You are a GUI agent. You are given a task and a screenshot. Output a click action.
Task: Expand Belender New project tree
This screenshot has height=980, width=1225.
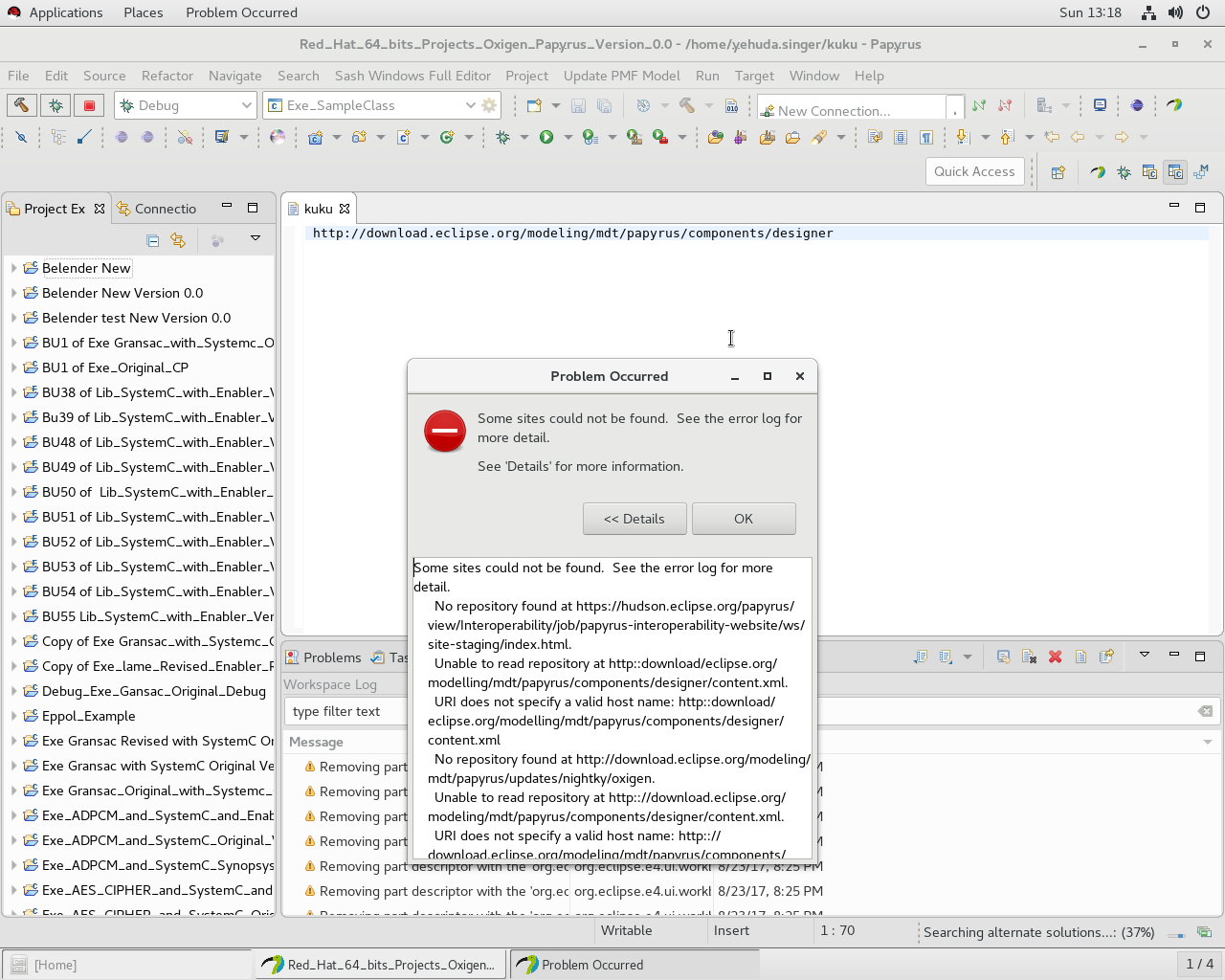(x=13, y=268)
